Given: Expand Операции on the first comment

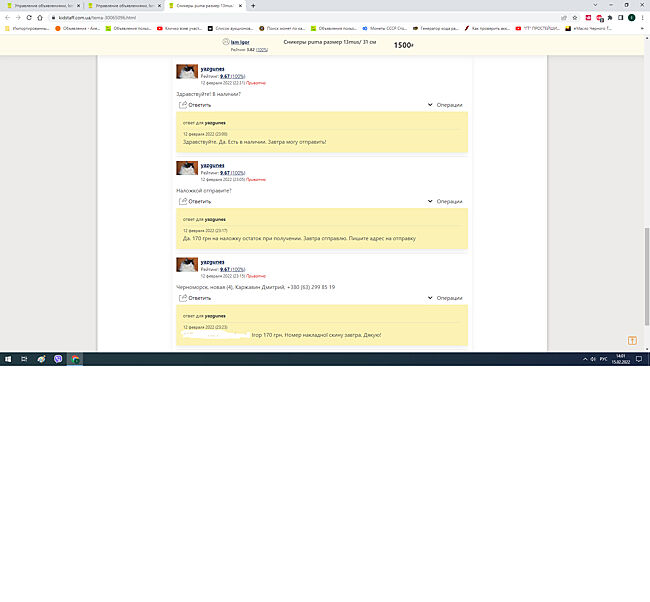Looking at the screenshot, I should point(445,104).
